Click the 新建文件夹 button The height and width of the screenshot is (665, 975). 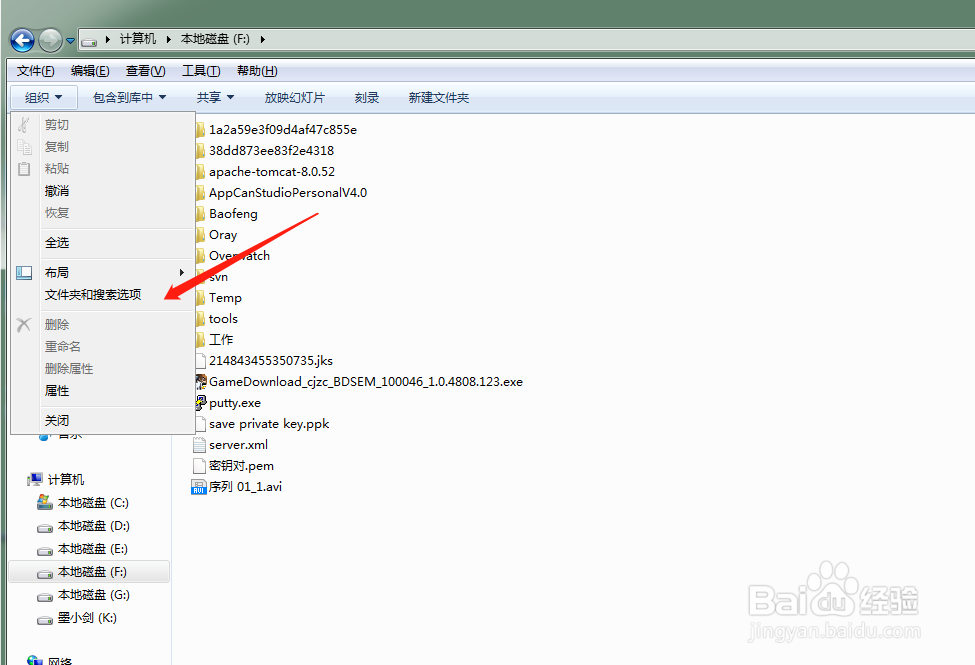pos(438,98)
